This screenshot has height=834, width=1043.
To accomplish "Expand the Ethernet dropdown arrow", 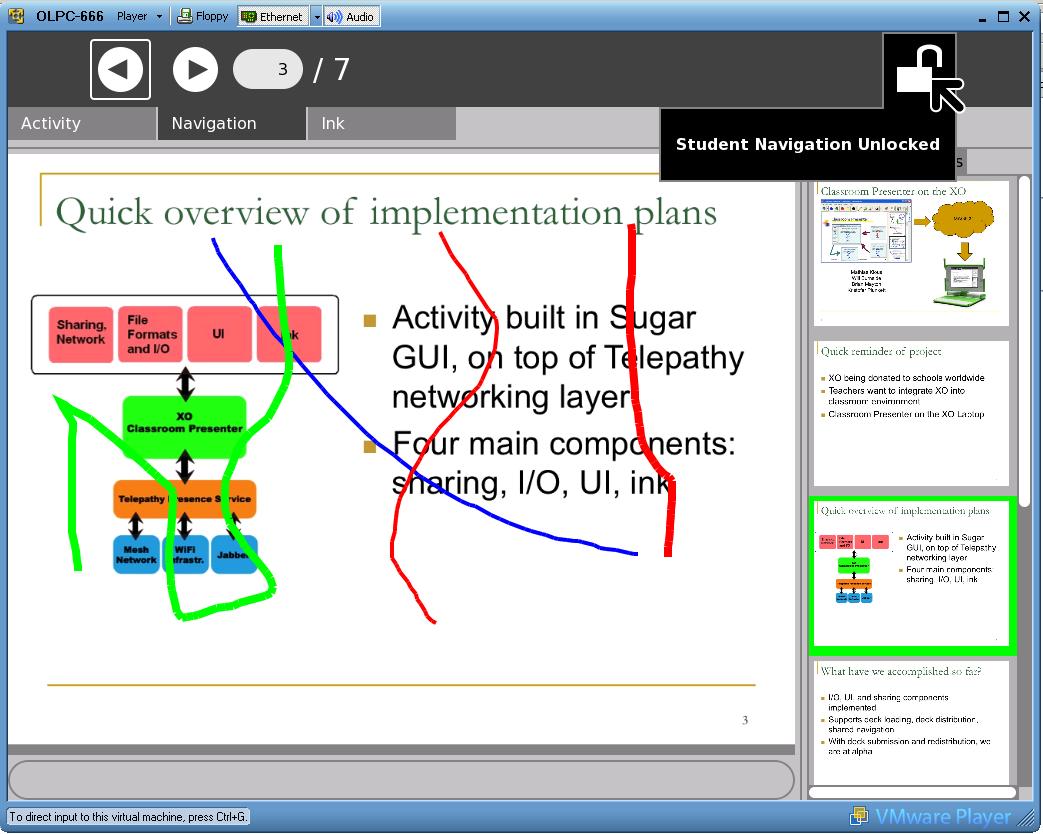I will (316, 16).
